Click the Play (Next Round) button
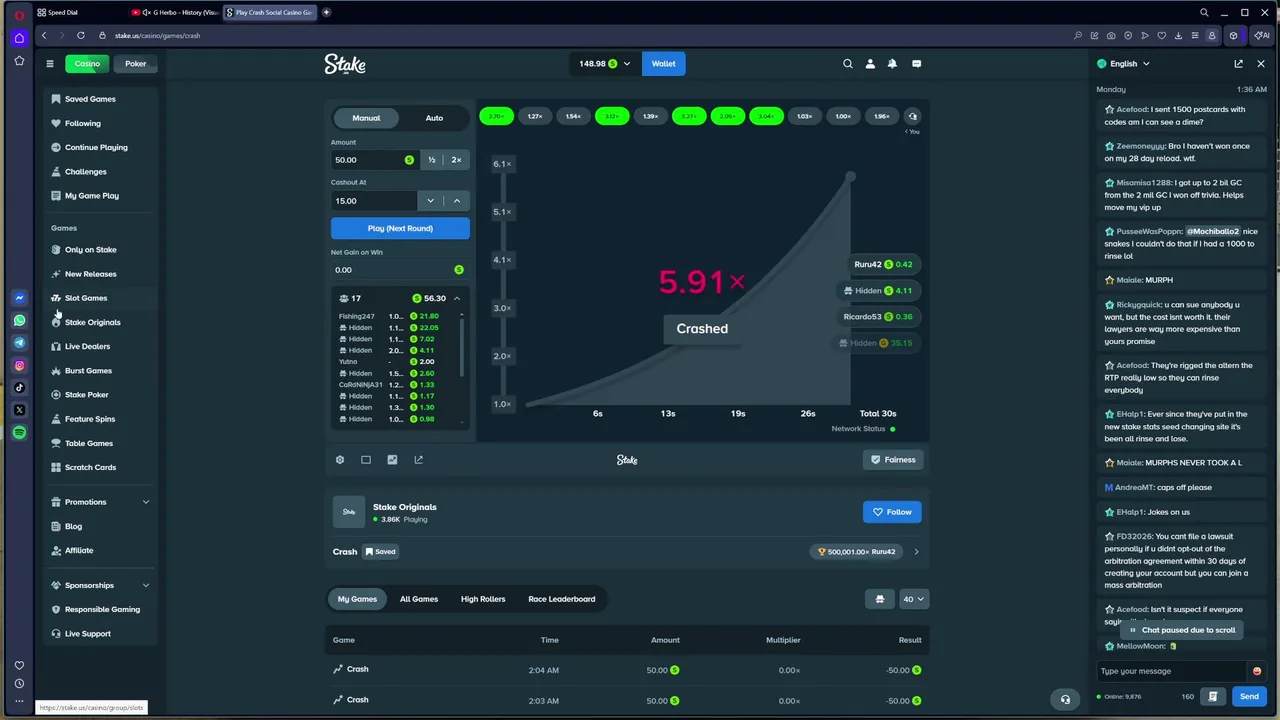The image size is (1280, 720). tap(400, 228)
